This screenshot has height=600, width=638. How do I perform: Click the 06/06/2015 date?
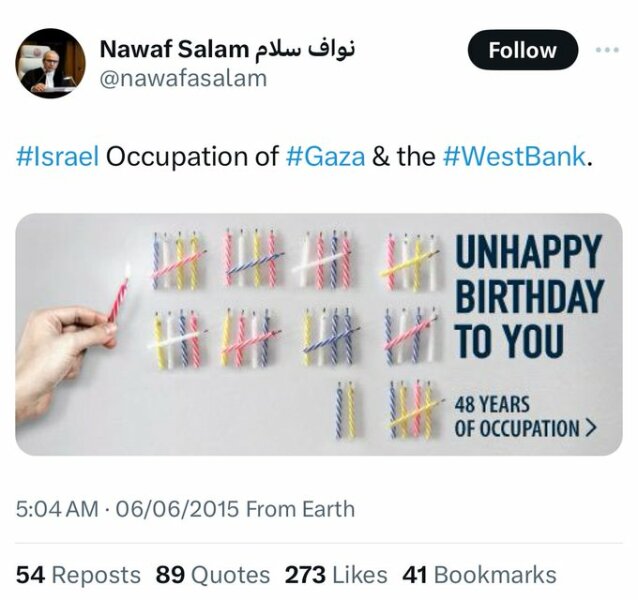[177, 509]
